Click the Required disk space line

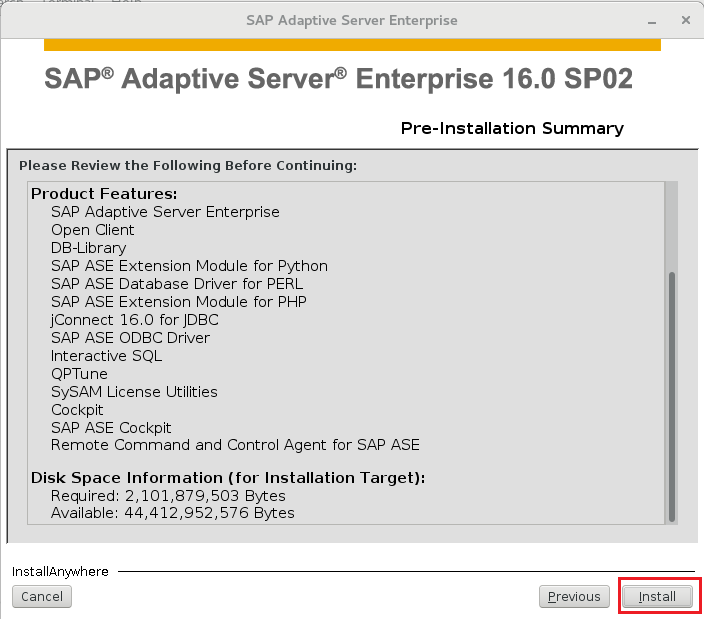click(168, 496)
